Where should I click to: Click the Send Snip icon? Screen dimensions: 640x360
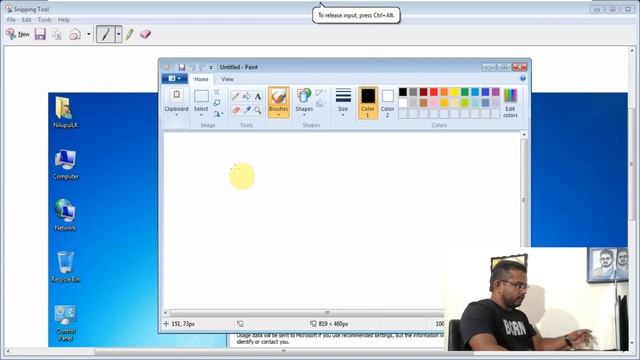click(75, 34)
